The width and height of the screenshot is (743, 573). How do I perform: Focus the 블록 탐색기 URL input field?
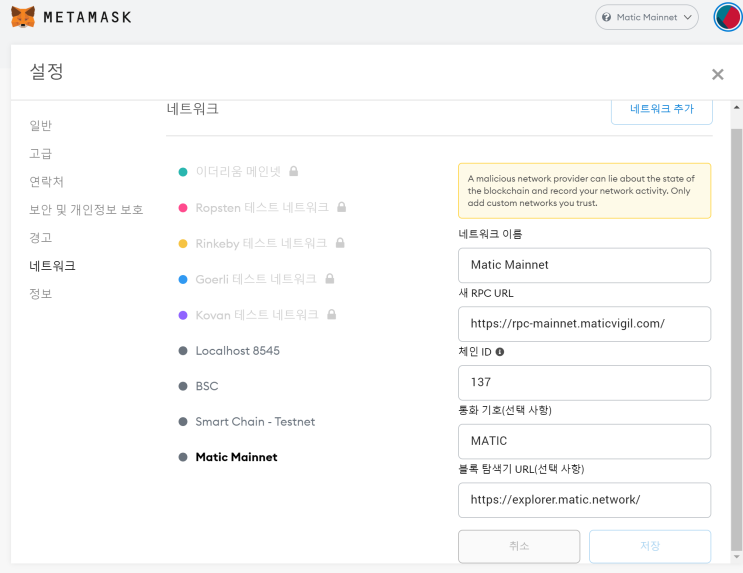pos(584,500)
